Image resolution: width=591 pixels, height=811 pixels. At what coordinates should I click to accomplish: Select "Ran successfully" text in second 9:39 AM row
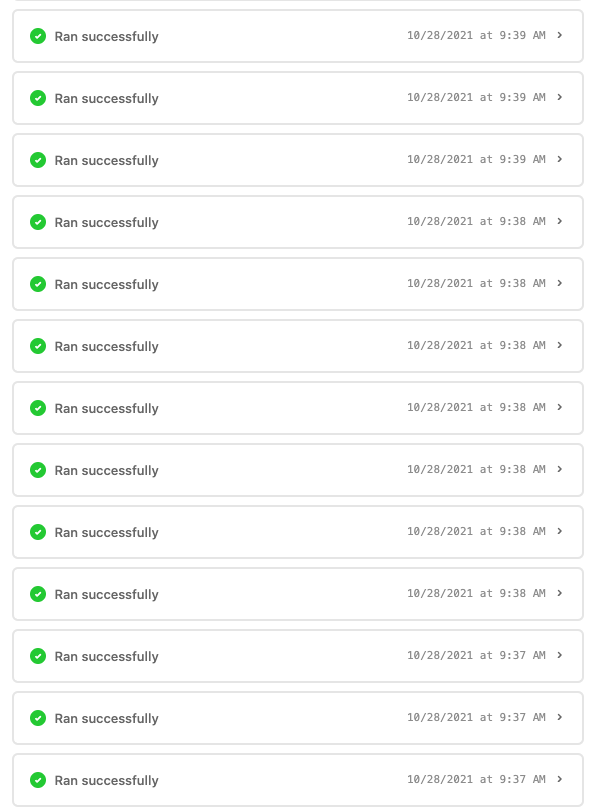[107, 99]
